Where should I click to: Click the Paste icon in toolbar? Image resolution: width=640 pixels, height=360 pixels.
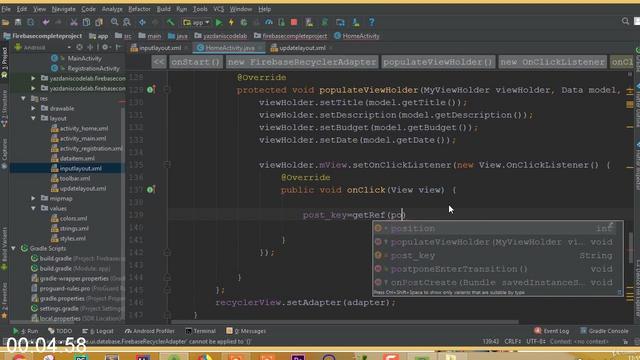point(99,22)
